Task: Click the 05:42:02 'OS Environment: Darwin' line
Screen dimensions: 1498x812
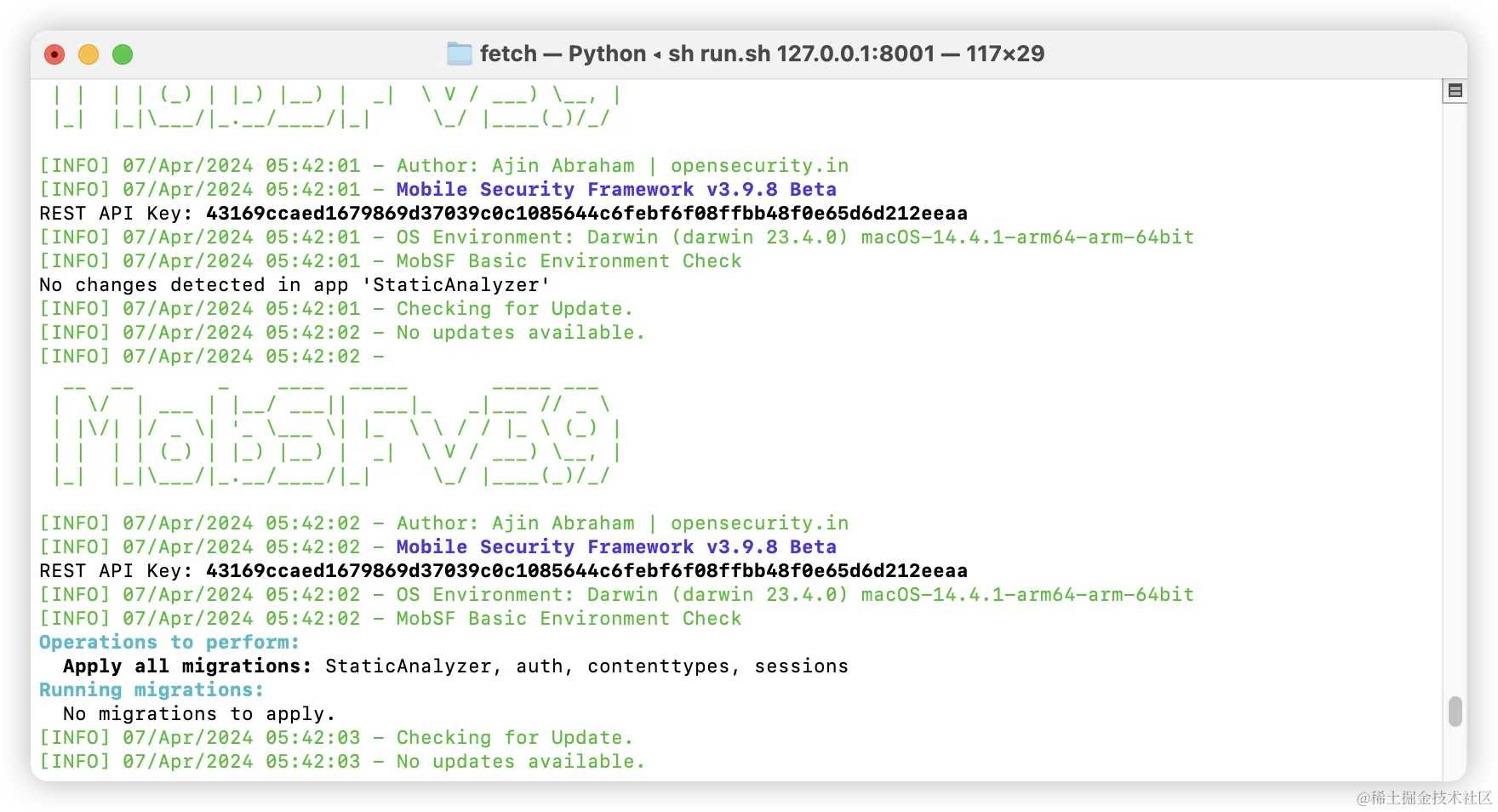Action: point(617,594)
